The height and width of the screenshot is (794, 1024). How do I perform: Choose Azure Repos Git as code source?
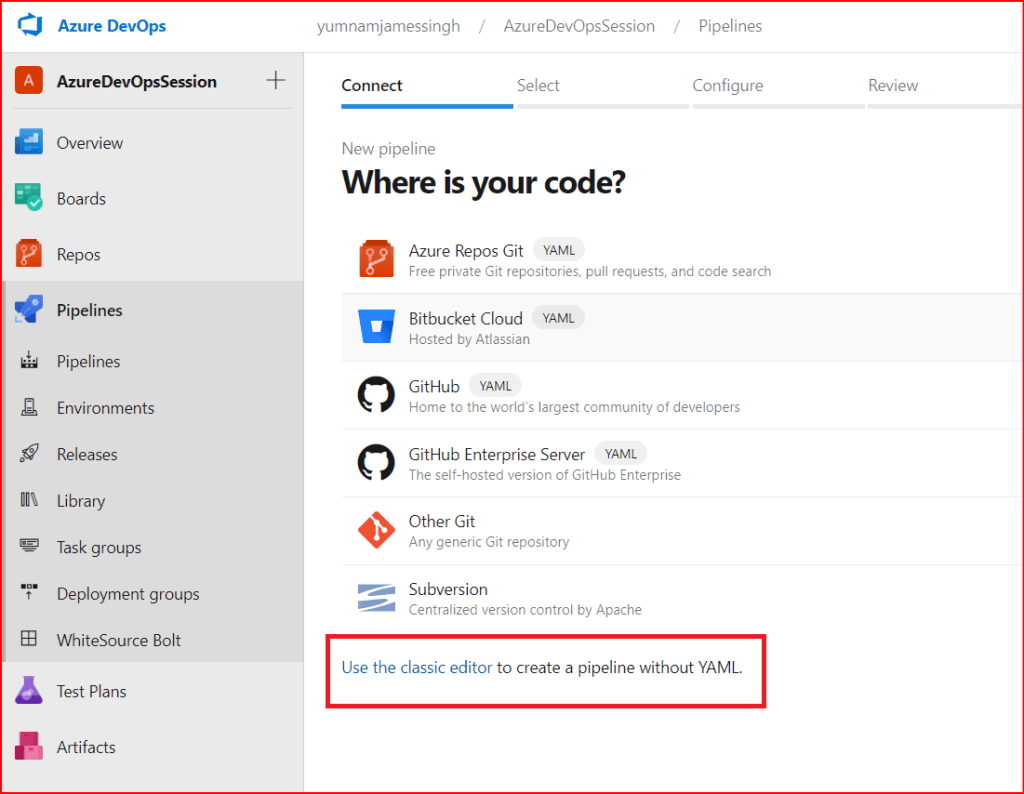click(466, 251)
